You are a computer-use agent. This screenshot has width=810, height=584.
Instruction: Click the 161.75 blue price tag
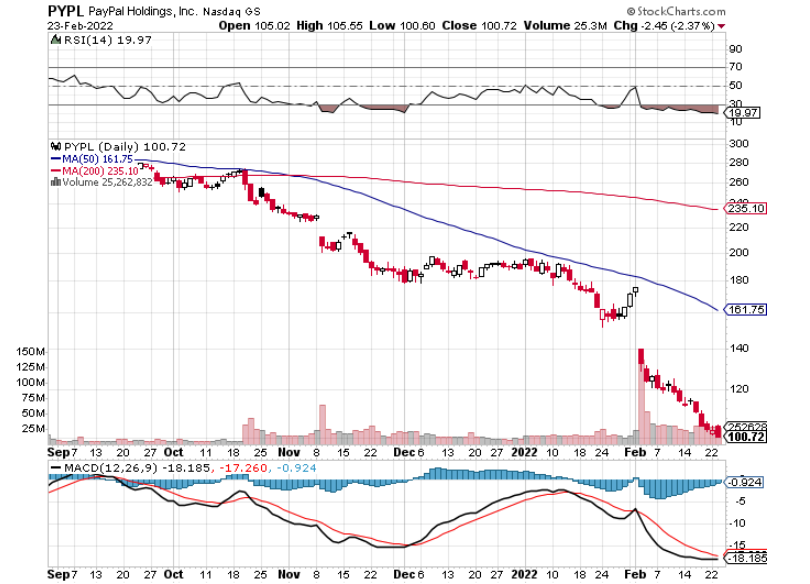tap(746, 310)
